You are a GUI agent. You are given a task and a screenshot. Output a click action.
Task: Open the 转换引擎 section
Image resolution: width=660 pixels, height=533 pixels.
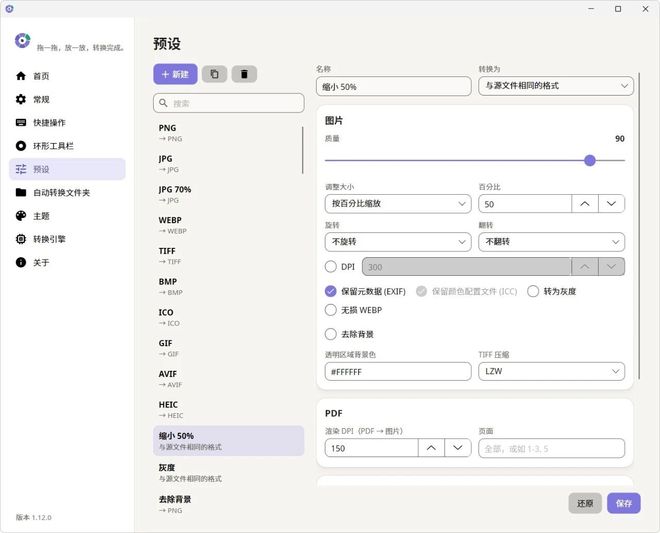coord(67,239)
